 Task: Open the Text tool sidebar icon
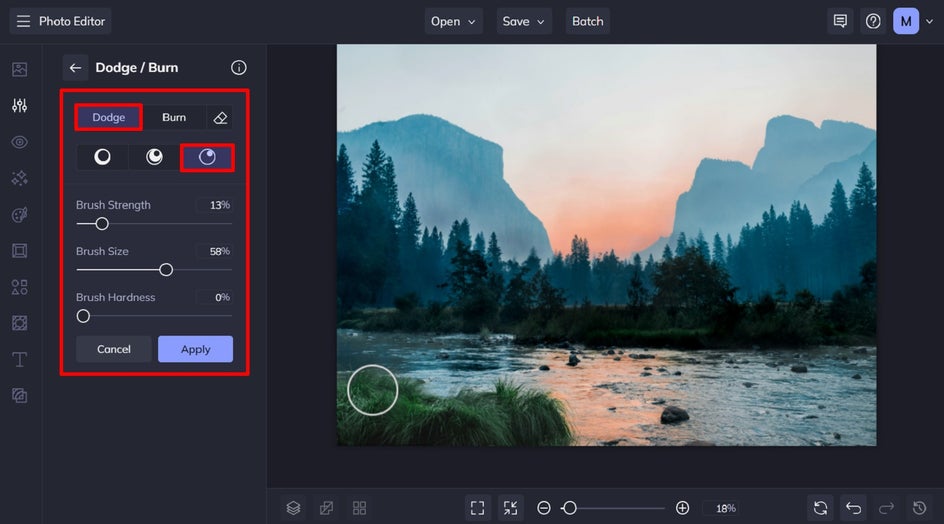tap(19, 360)
